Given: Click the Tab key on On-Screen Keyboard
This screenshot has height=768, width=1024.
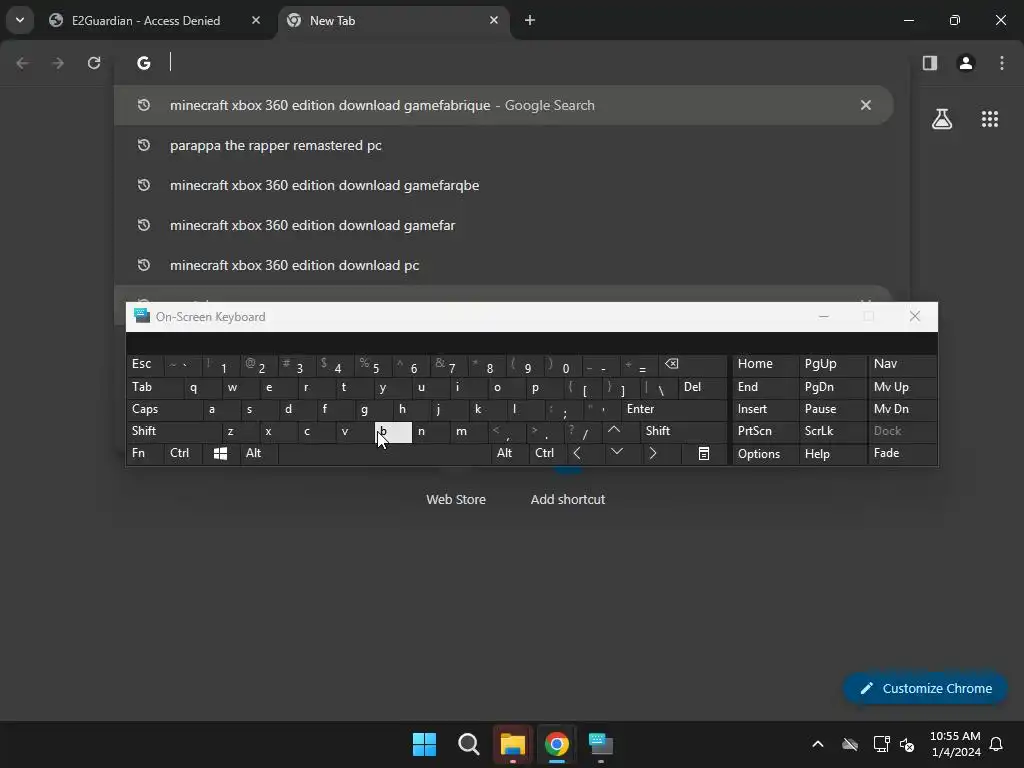Looking at the screenshot, I should (154, 387).
